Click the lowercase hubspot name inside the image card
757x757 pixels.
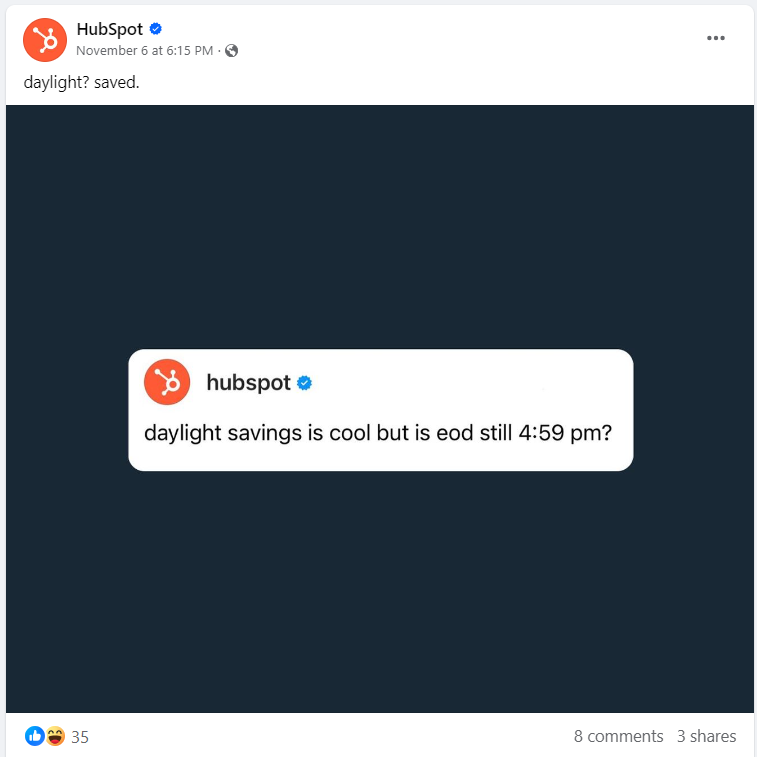[248, 383]
